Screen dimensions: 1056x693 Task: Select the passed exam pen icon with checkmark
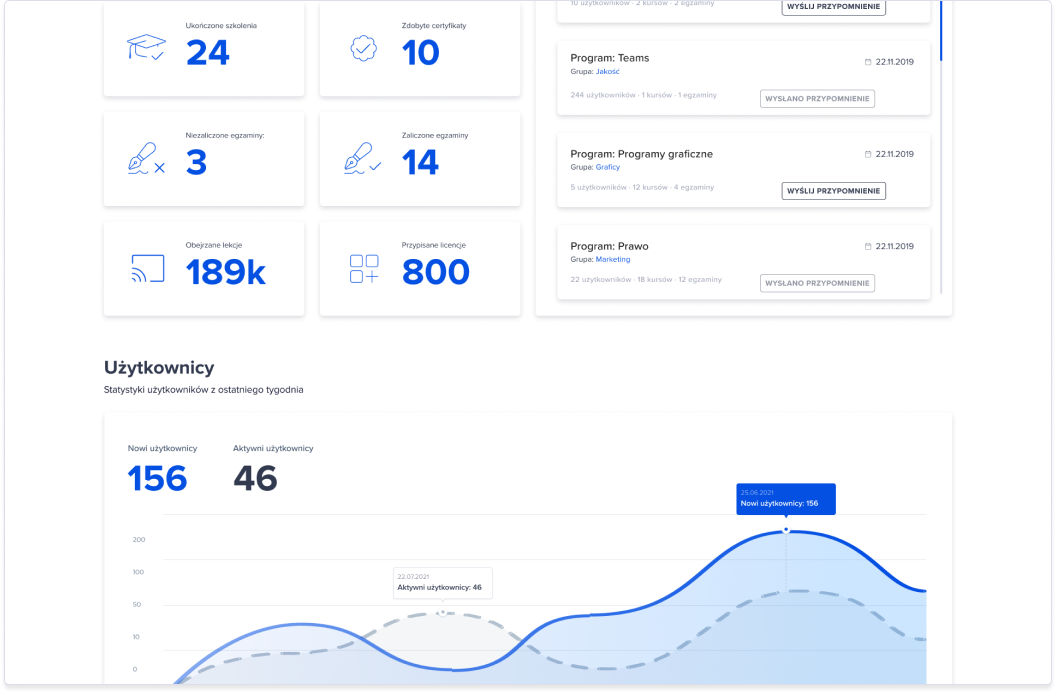point(363,159)
